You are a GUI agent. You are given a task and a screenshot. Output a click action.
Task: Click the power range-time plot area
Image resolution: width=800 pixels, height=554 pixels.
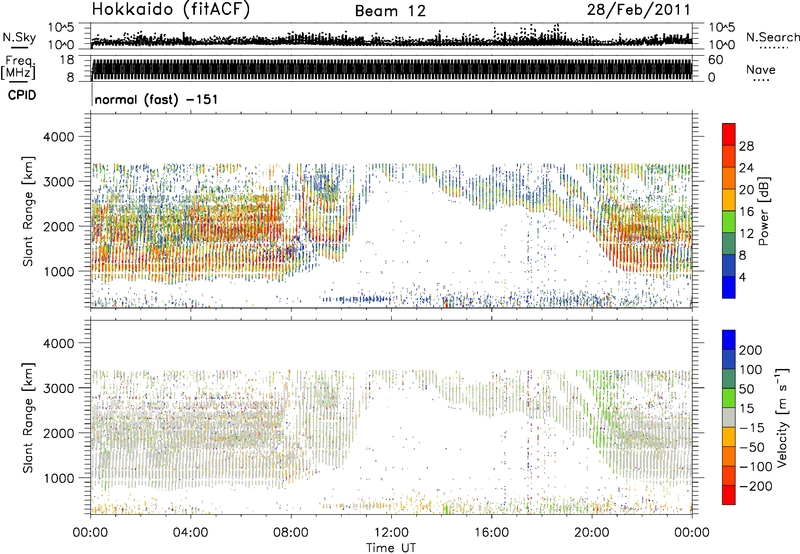tap(391, 211)
